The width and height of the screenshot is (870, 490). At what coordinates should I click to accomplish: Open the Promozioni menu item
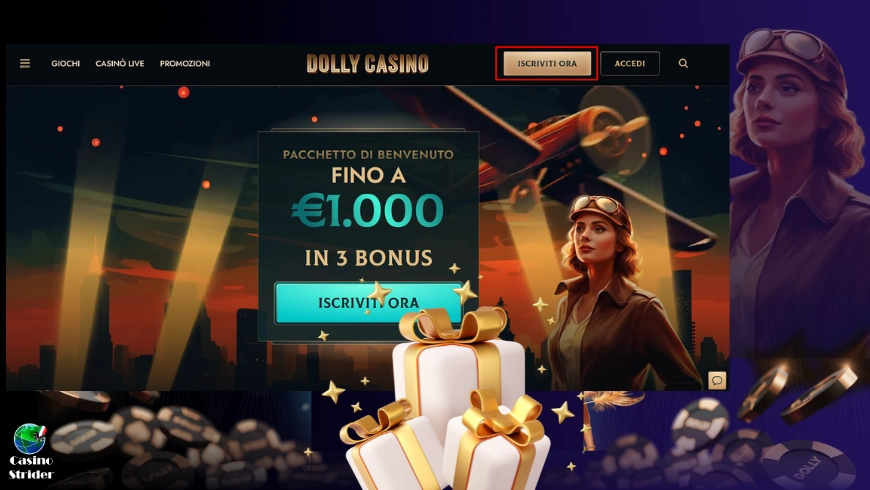[x=185, y=63]
